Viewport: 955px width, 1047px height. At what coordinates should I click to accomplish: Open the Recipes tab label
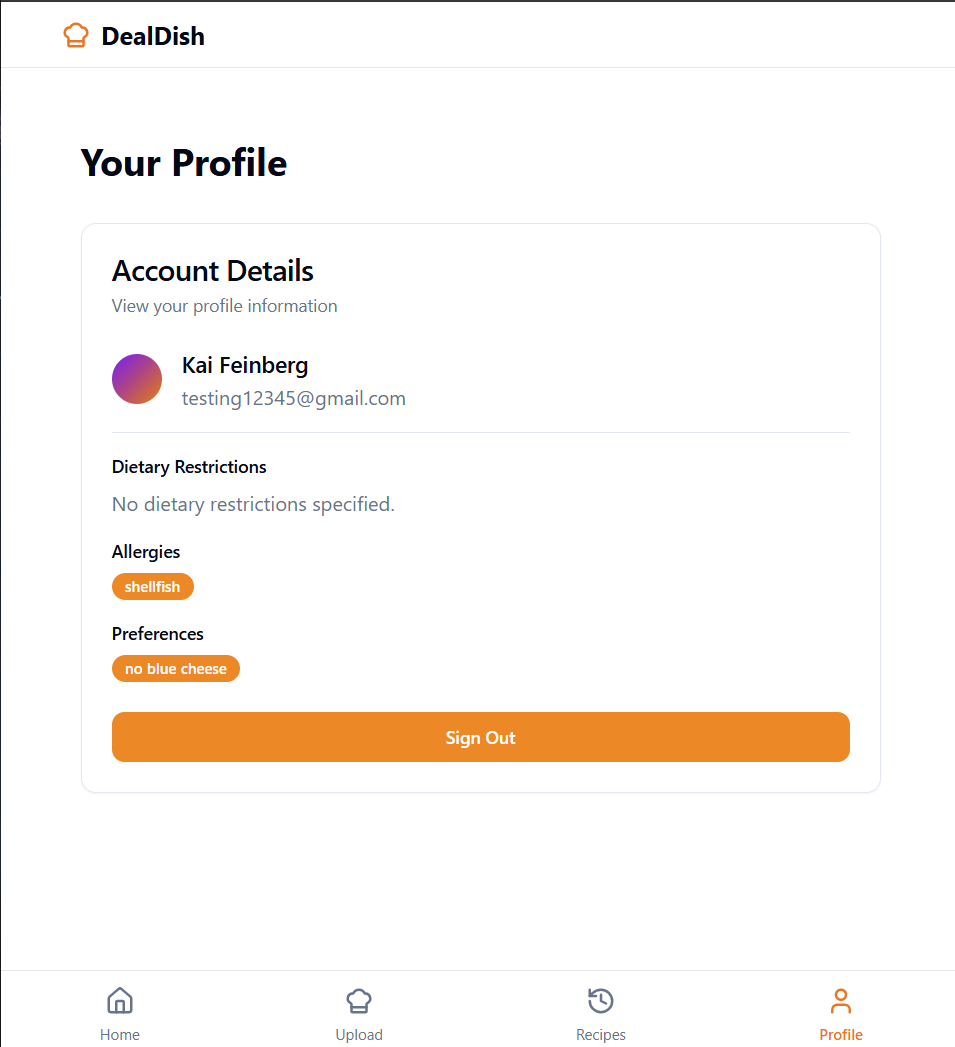[x=600, y=1035]
